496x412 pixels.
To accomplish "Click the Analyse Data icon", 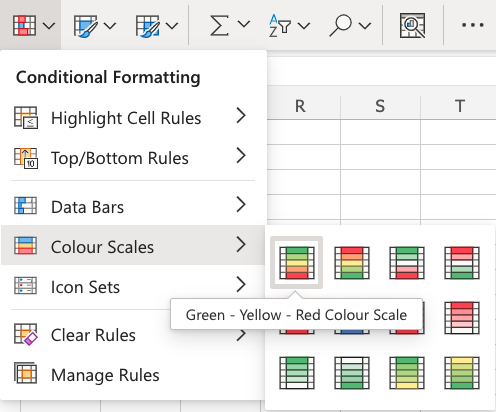I will [x=412, y=25].
